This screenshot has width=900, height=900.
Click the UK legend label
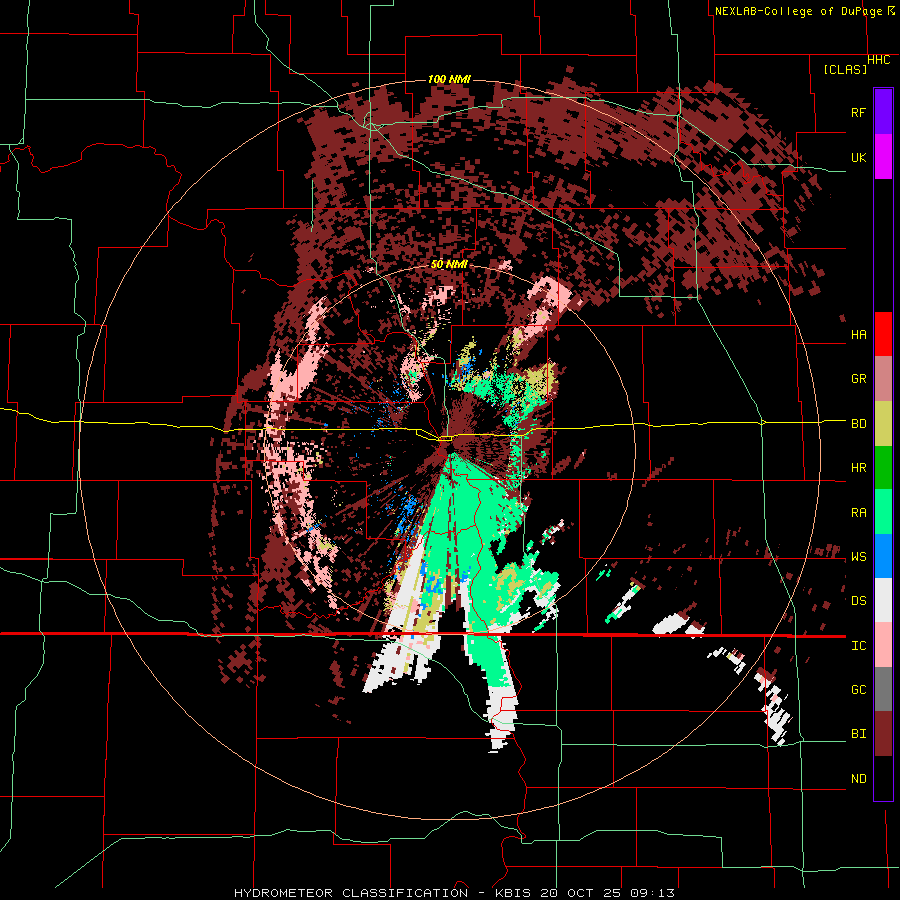[x=859, y=157]
